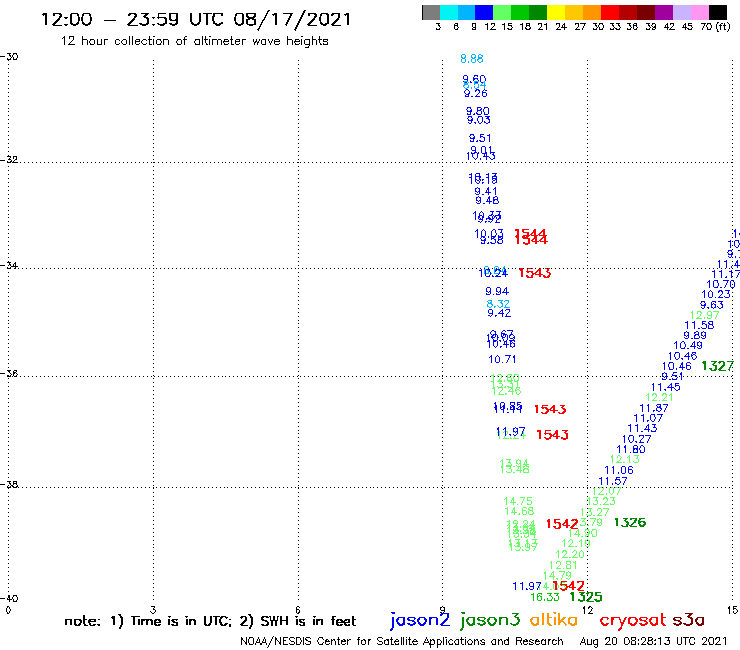Viewport: 740px width, 650px height.
Task: Select the purple legend color swatch
Action: click(664, 12)
